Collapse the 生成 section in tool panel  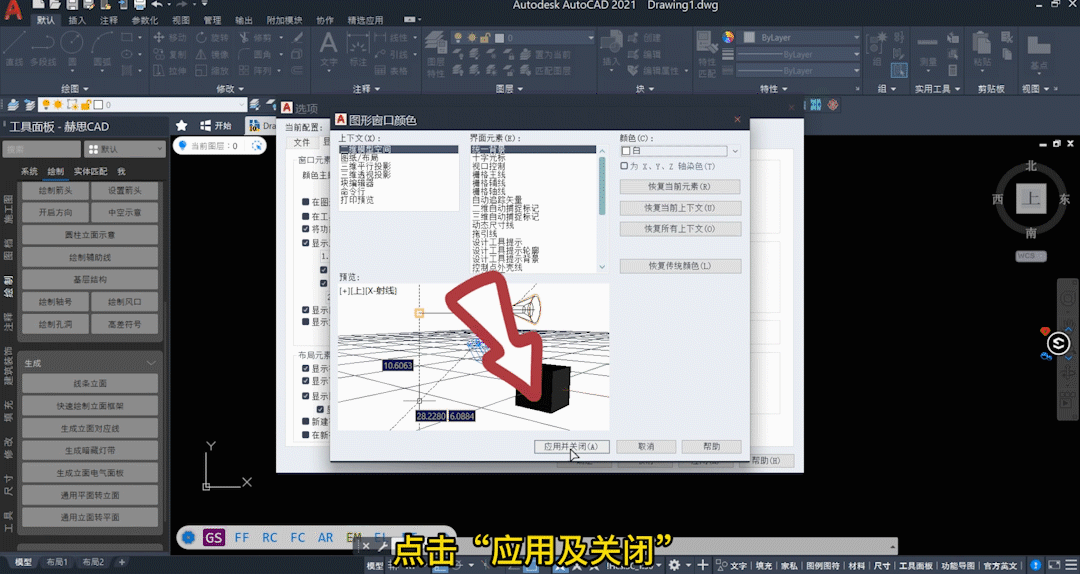[x=151, y=363]
